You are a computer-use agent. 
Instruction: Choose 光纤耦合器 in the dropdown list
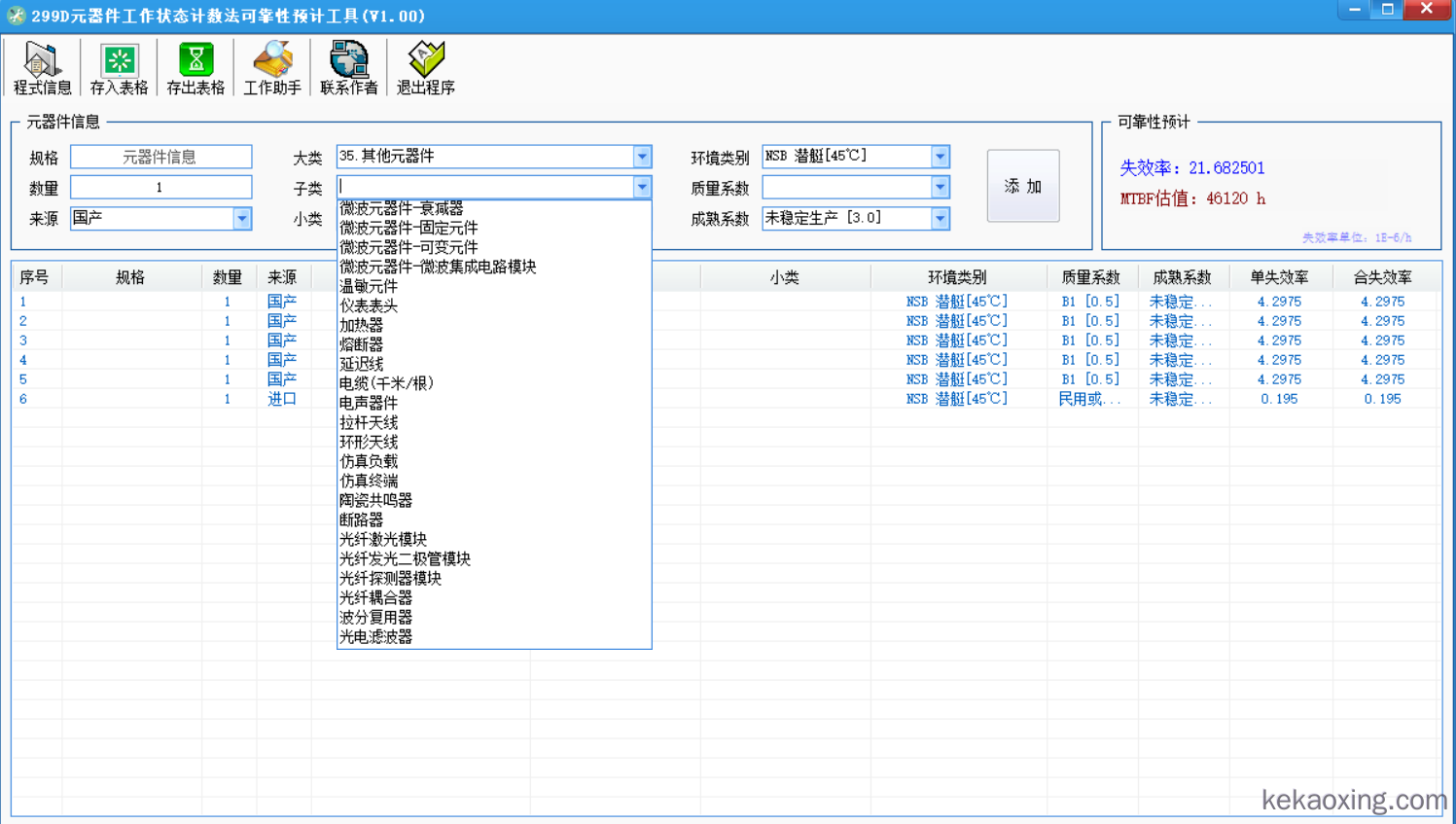coord(375,597)
